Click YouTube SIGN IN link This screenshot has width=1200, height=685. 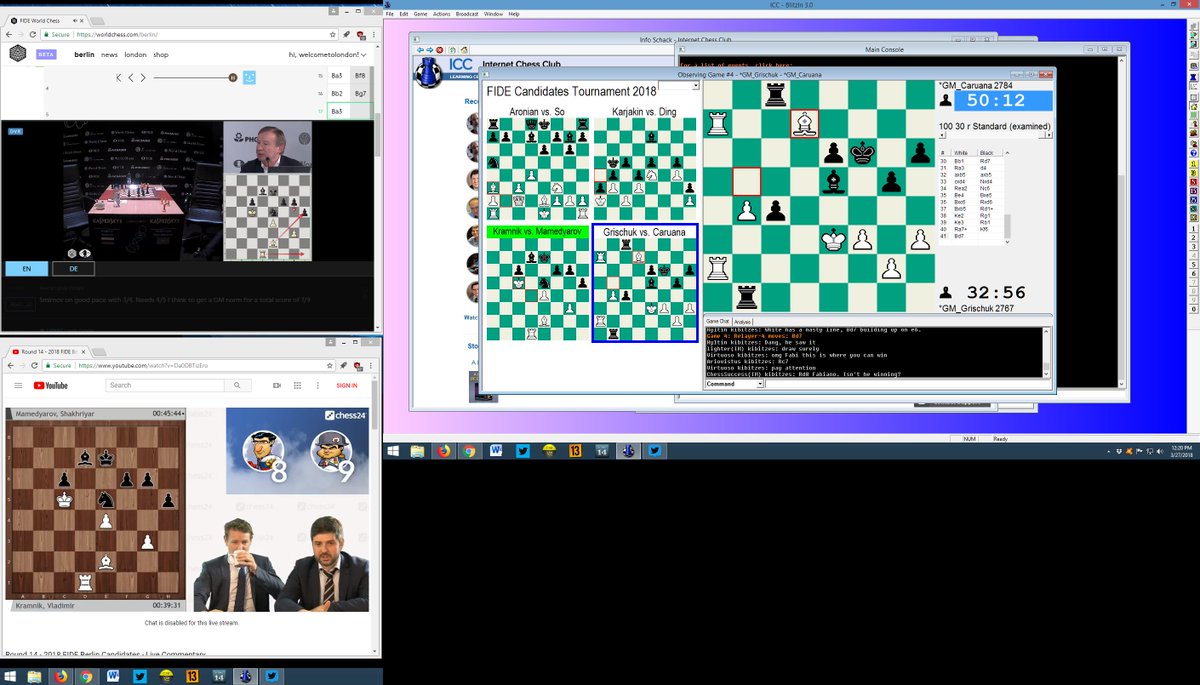347,385
